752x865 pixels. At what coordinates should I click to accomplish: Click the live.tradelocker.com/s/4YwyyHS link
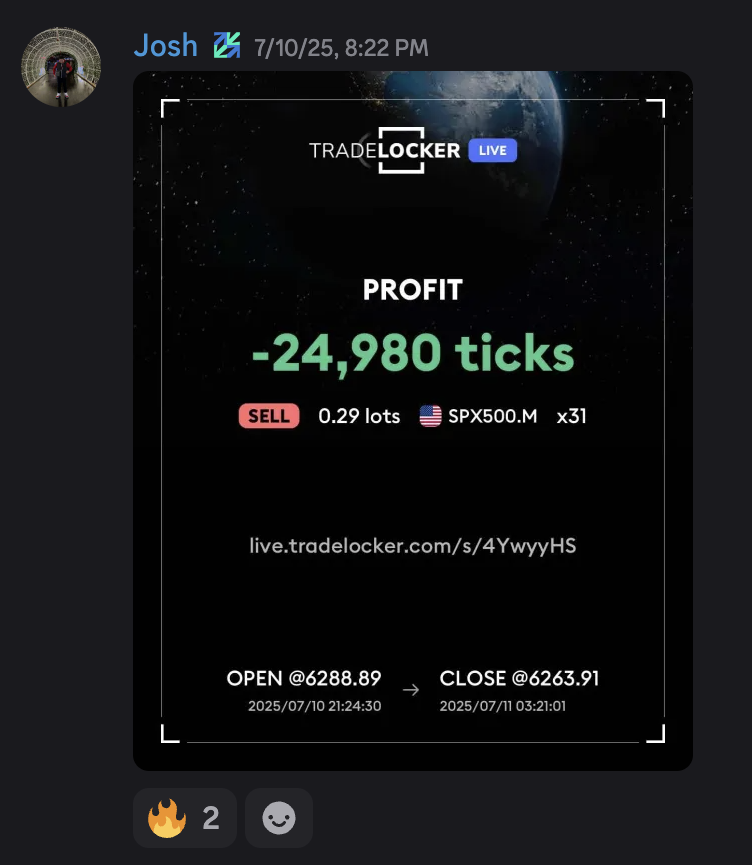point(413,546)
